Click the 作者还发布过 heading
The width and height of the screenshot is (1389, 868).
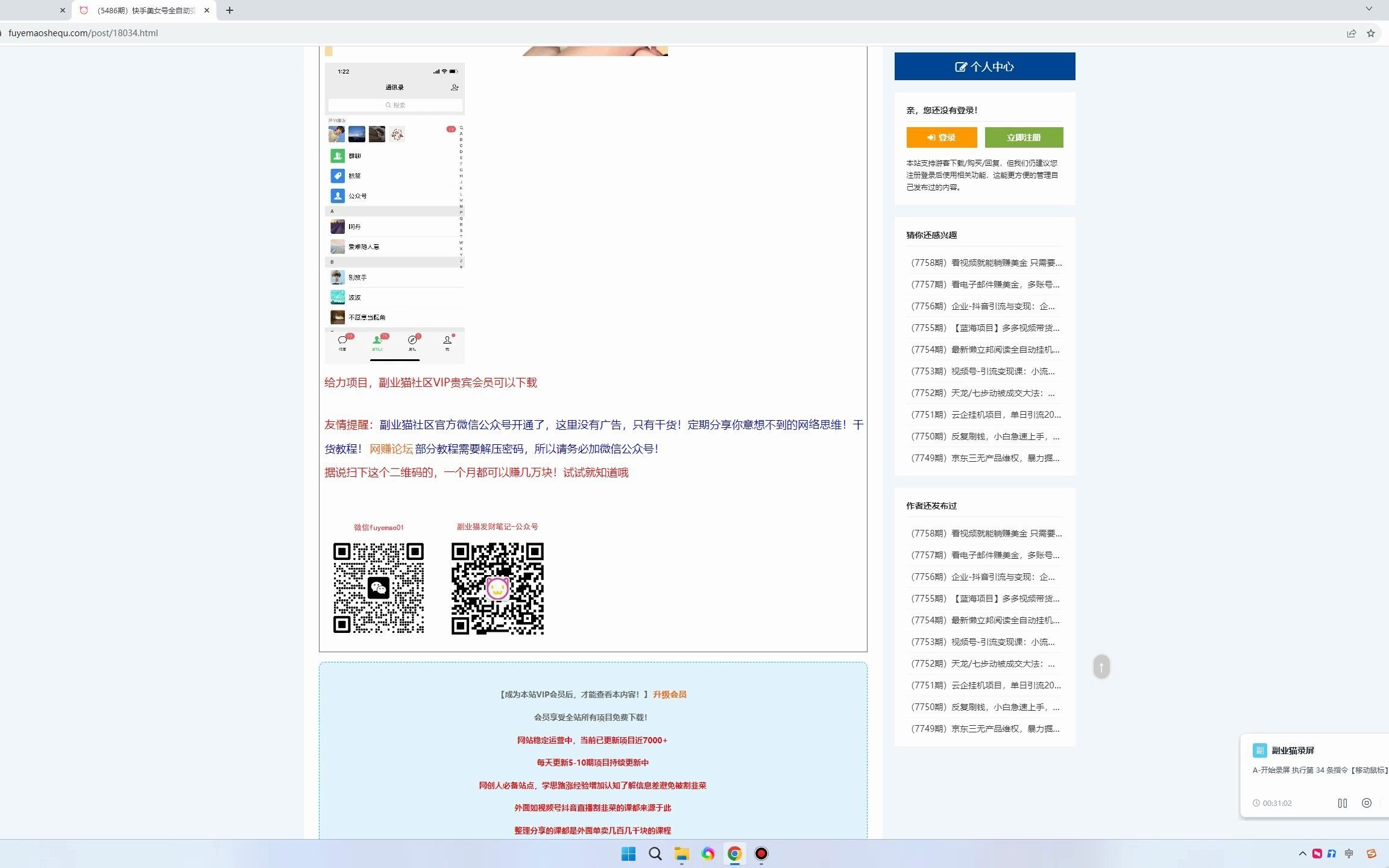point(931,506)
